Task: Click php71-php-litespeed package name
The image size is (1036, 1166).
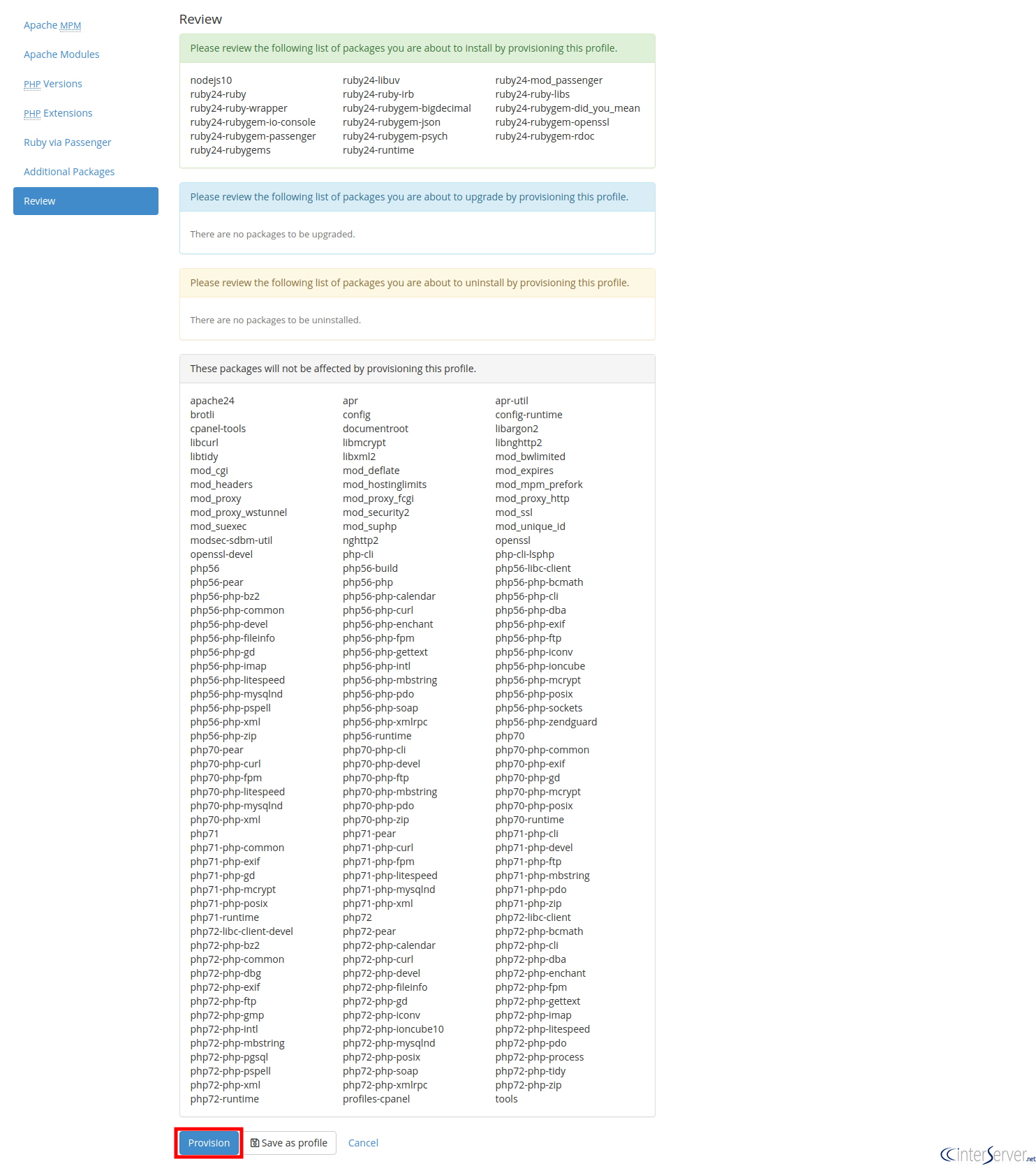Action: (x=390, y=876)
